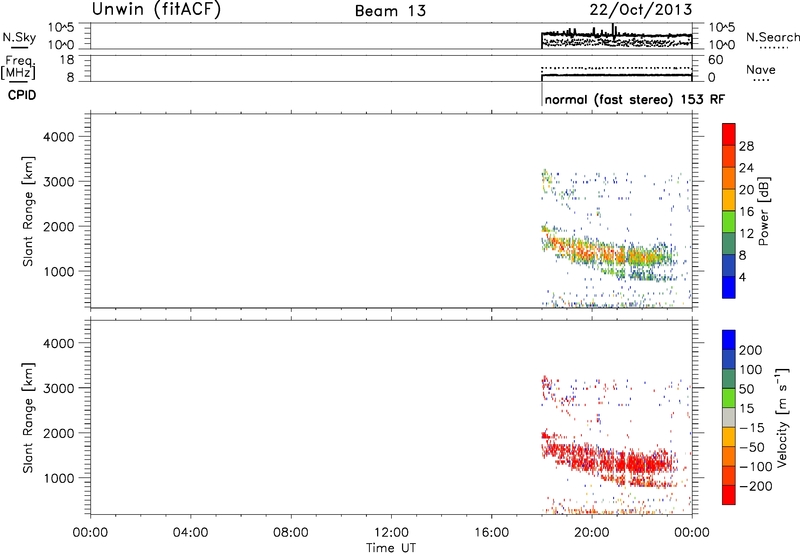The image size is (800, 554).
Task: Click the "50" label on the velocity colorbar
Action: 746,389
